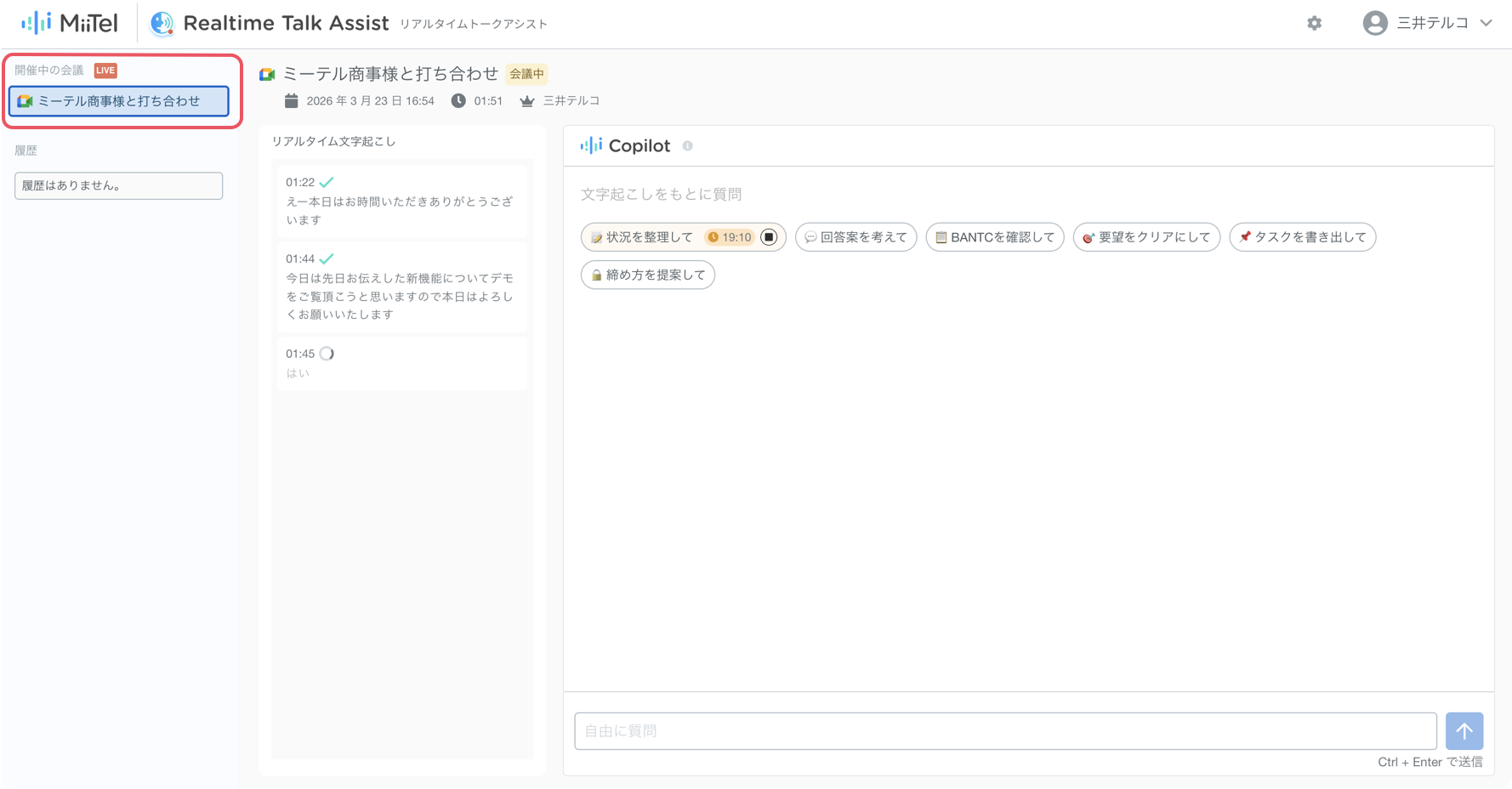This screenshot has height=789, width=1512.
Task: Run the 状況を整理して prompt
Action: coord(642,237)
